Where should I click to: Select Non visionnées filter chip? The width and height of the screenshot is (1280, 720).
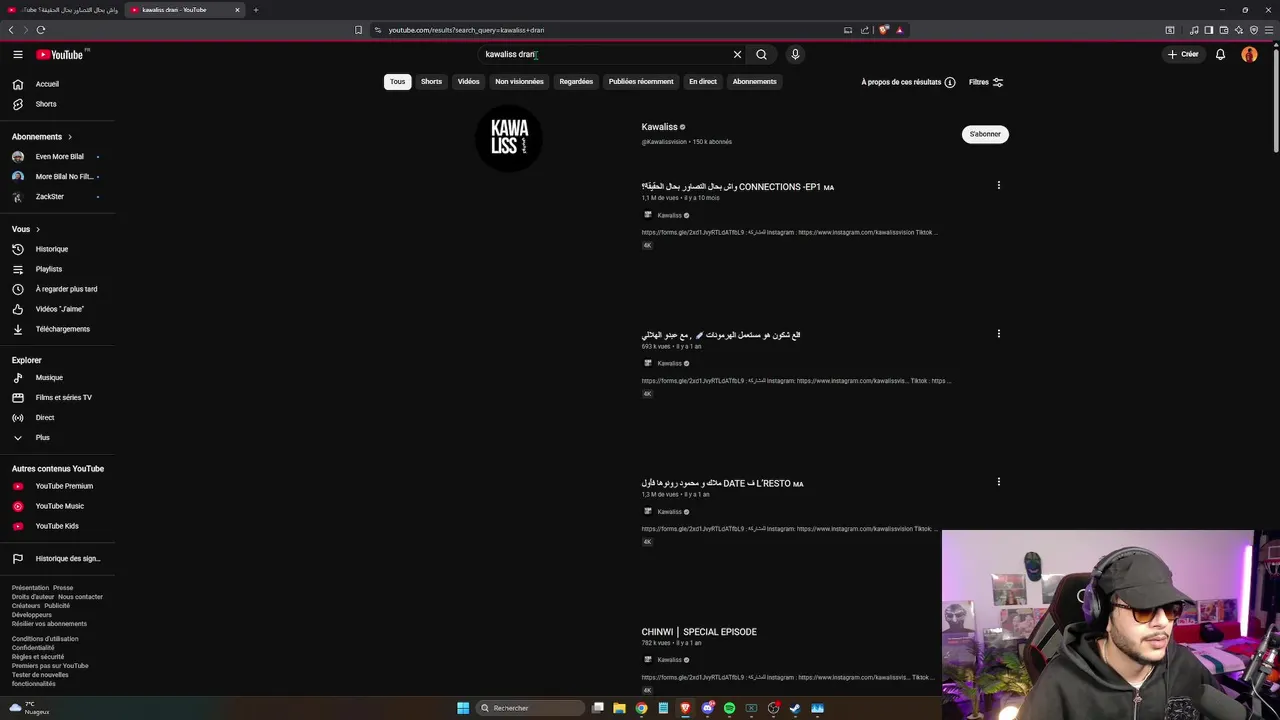pos(519,82)
